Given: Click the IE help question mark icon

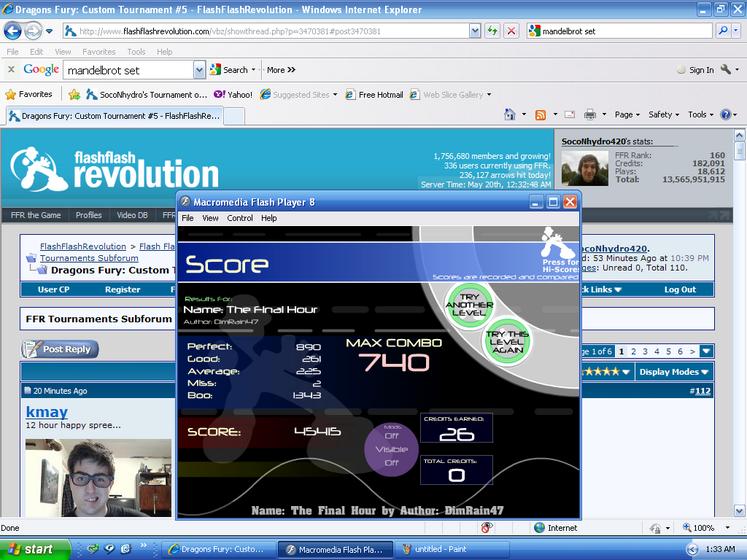Looking at the screenshot, I should click(x=725, y=114).
